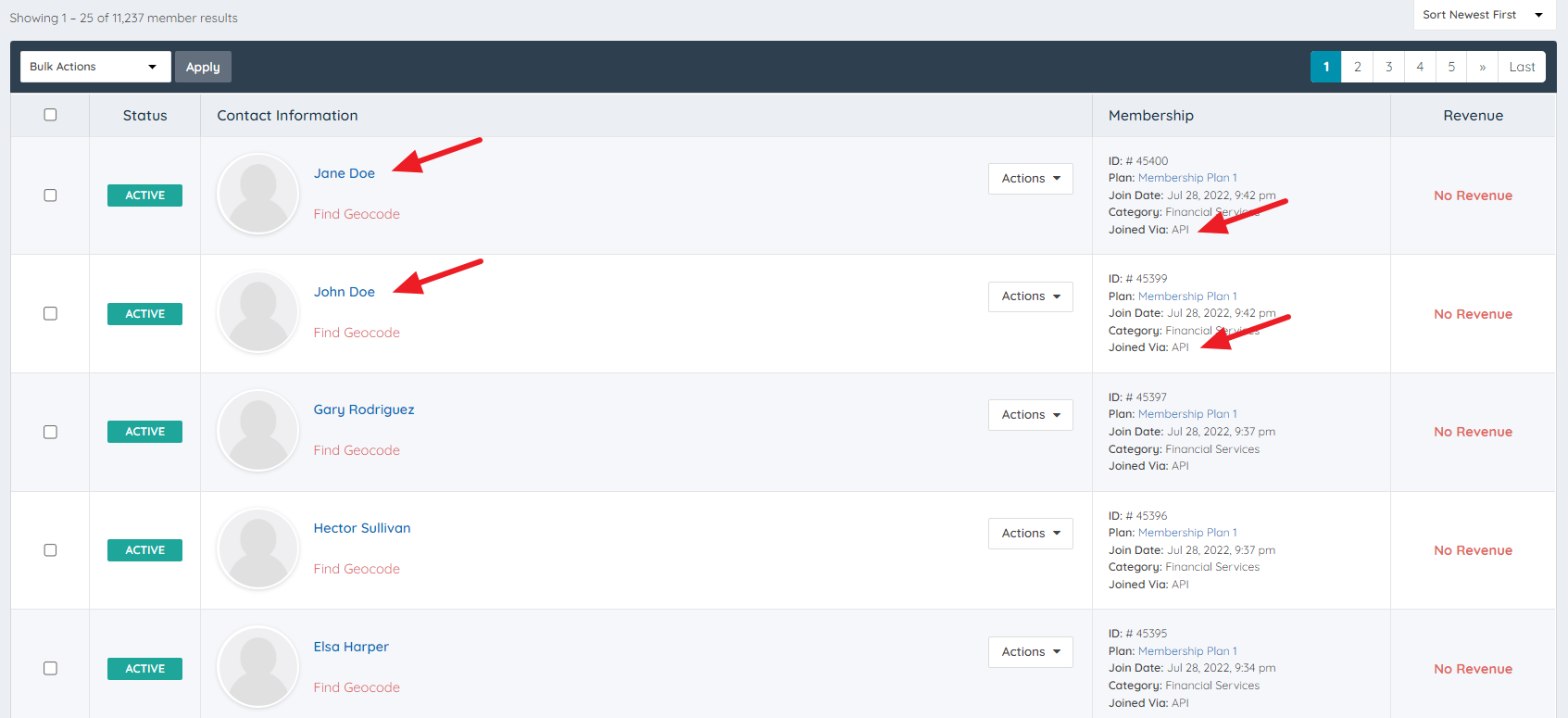Open Membership Plan 1 link for ID 45395
The width and height of the screenshot is (1568, 718).
(1187, 651)
